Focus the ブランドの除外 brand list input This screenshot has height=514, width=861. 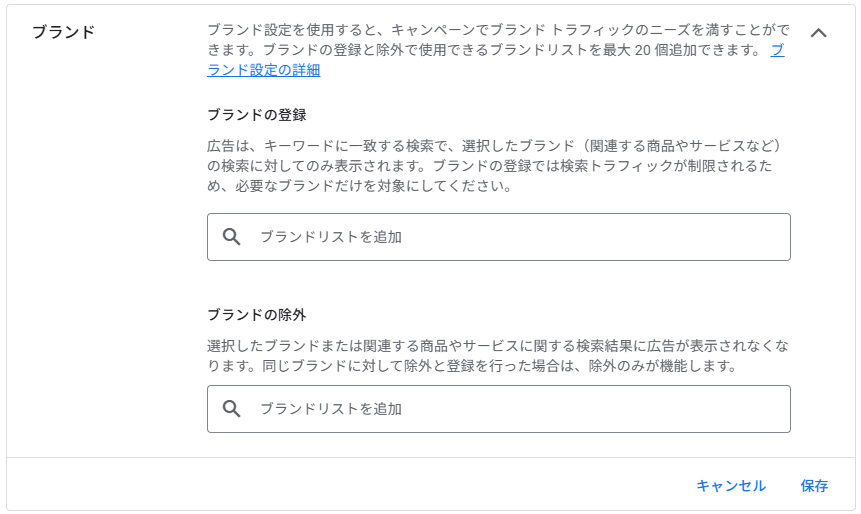(x=520, y=409)
